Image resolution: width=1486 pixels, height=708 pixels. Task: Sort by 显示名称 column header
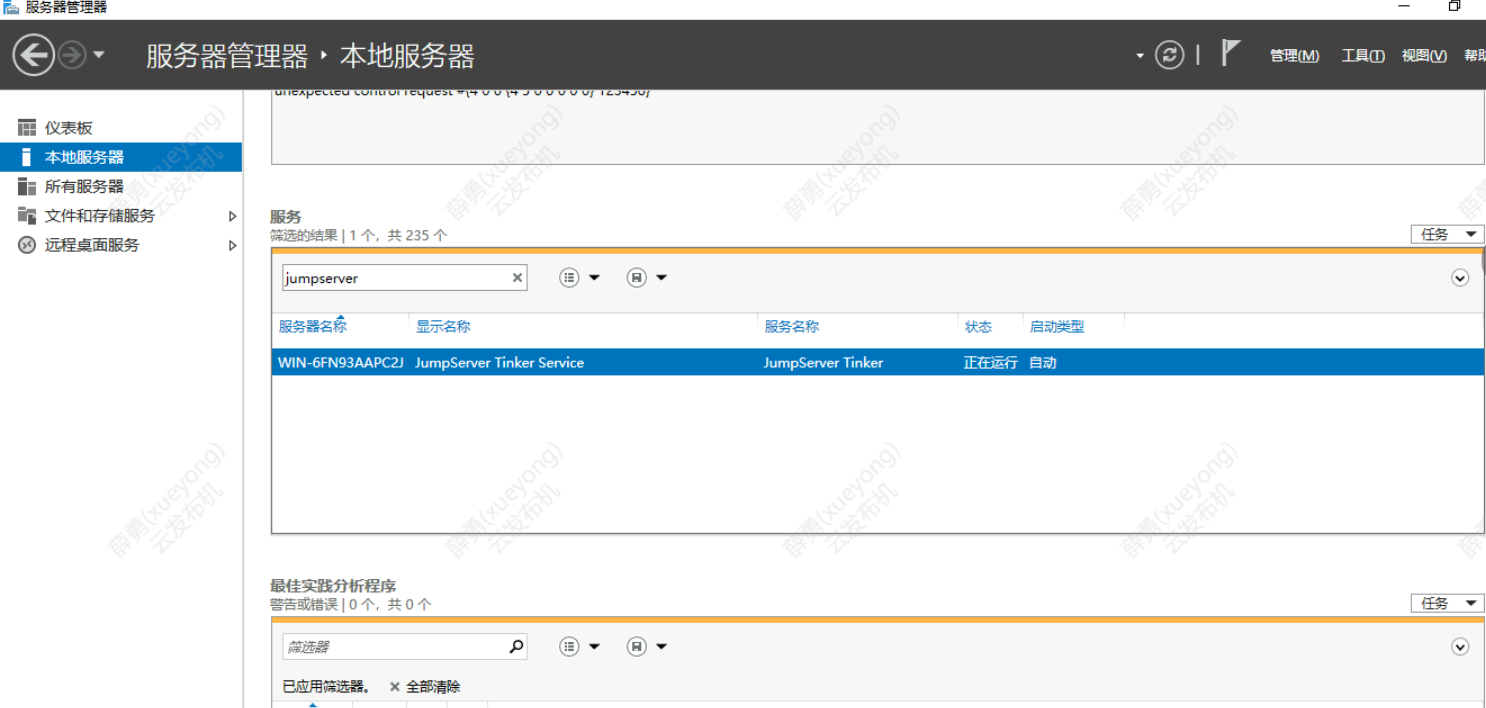pos(443,326)
